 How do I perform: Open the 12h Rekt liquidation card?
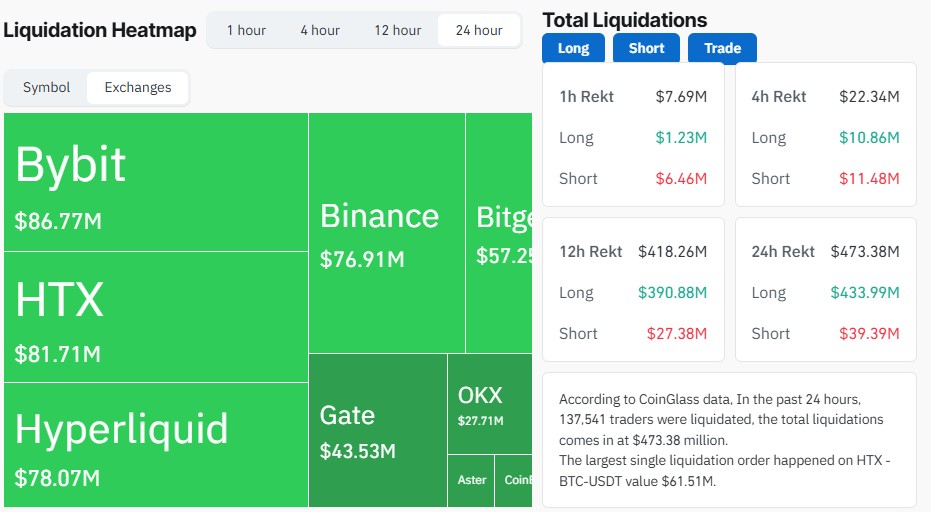coord(632,290)
